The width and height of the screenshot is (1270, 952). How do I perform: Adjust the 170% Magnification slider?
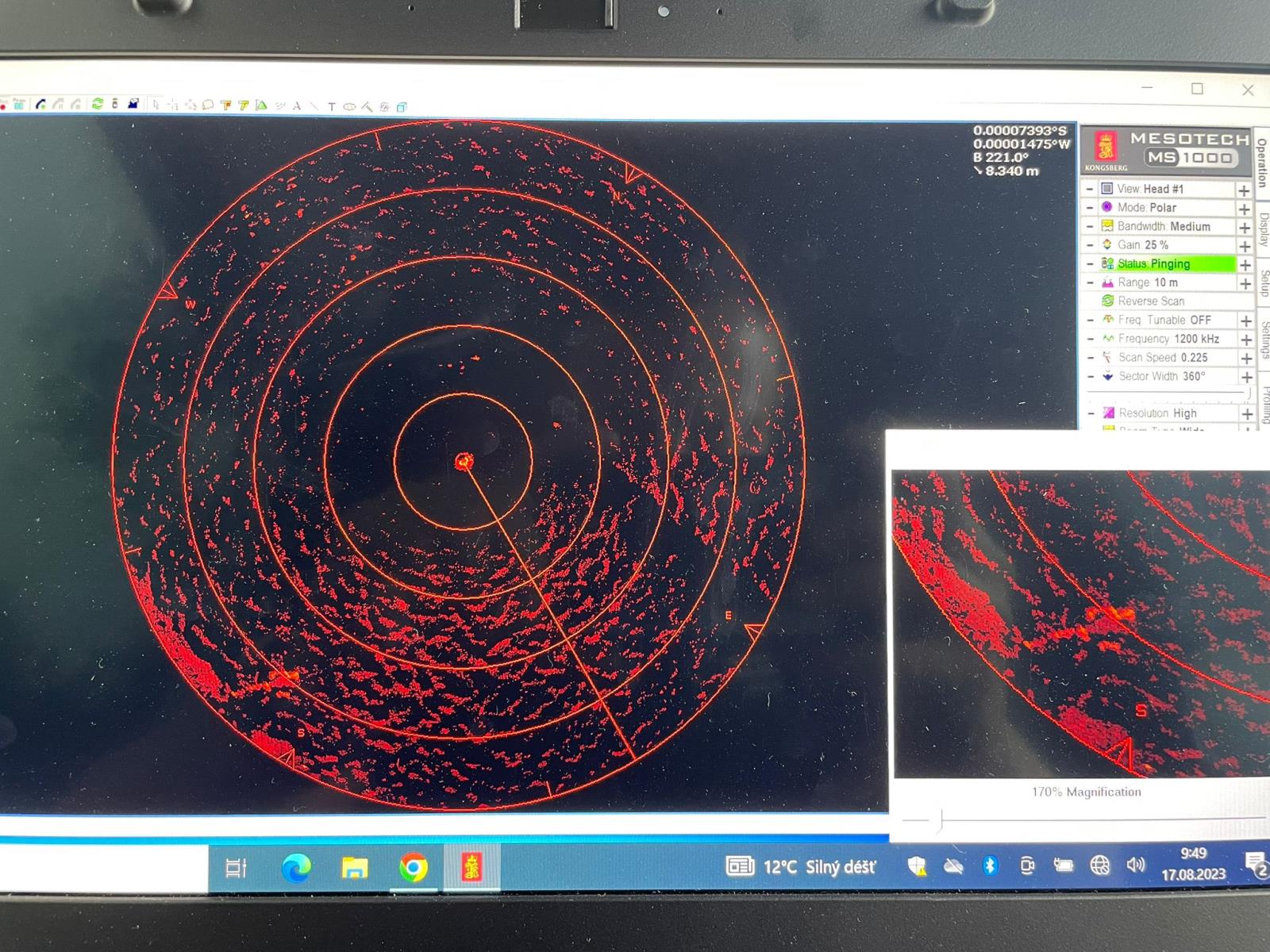941,819
